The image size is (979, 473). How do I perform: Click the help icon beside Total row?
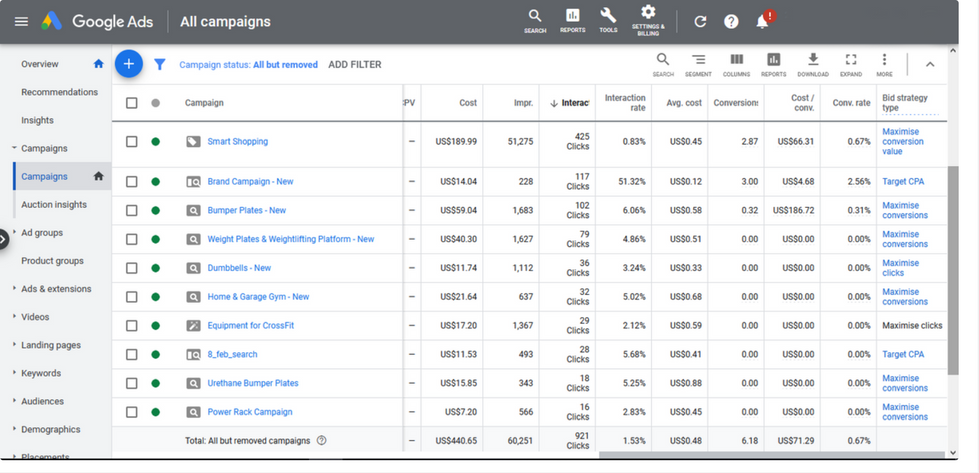(x=322, y=441)
